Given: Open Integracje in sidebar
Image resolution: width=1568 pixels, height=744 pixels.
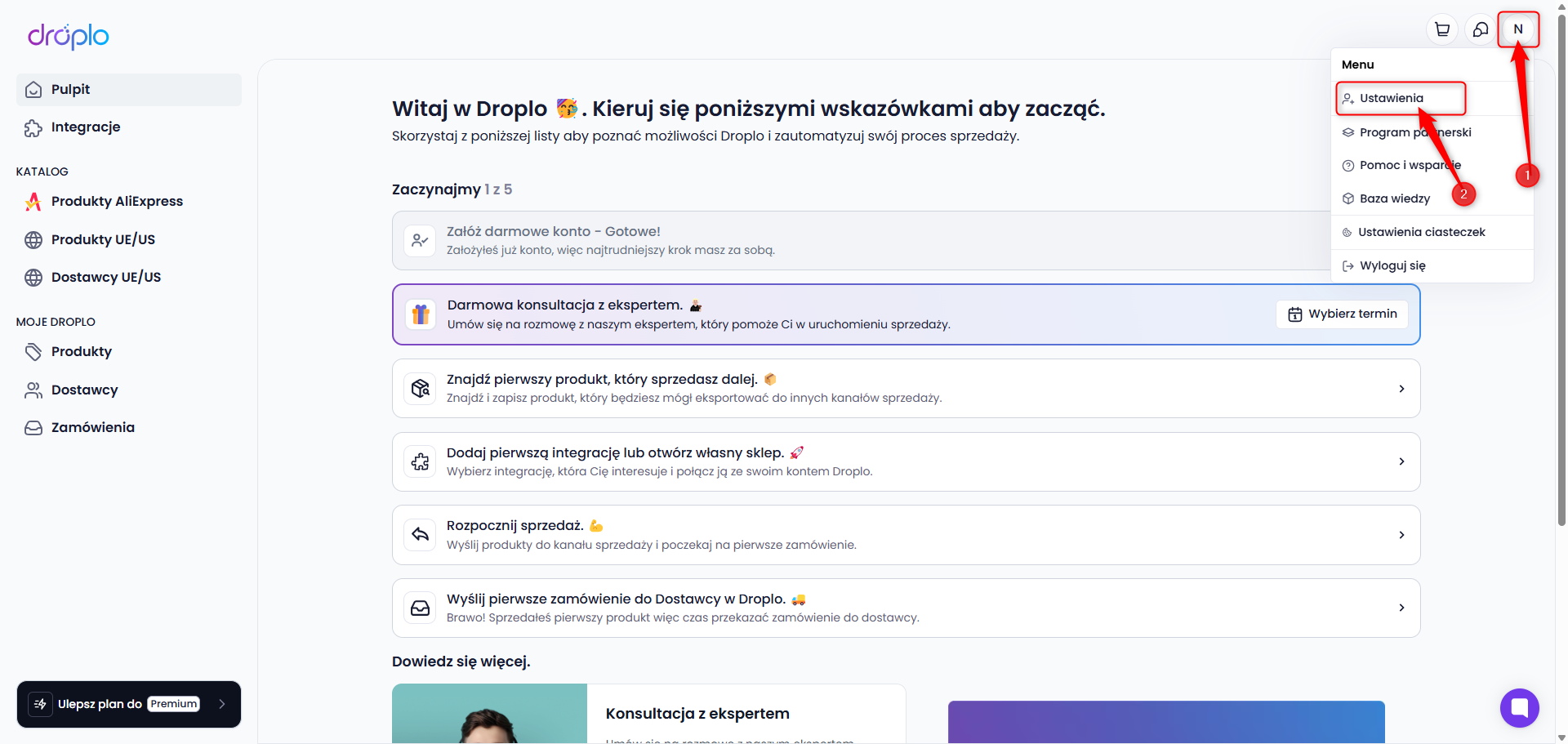Looking at the screenshot, I should coord(129,127).
